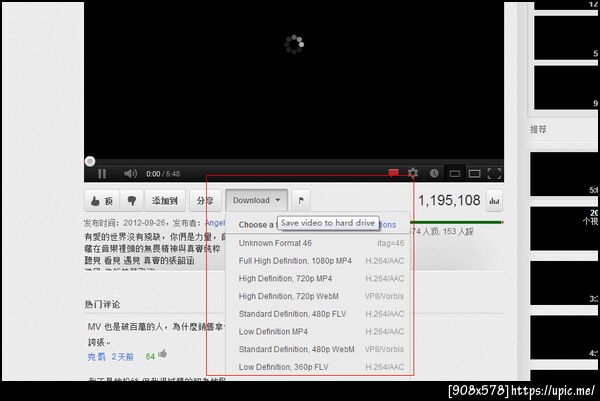The width and height of the screenshot is (600, 401).
Task: Click the 推荐 sidebar heading
Action: tap(538, 129)
